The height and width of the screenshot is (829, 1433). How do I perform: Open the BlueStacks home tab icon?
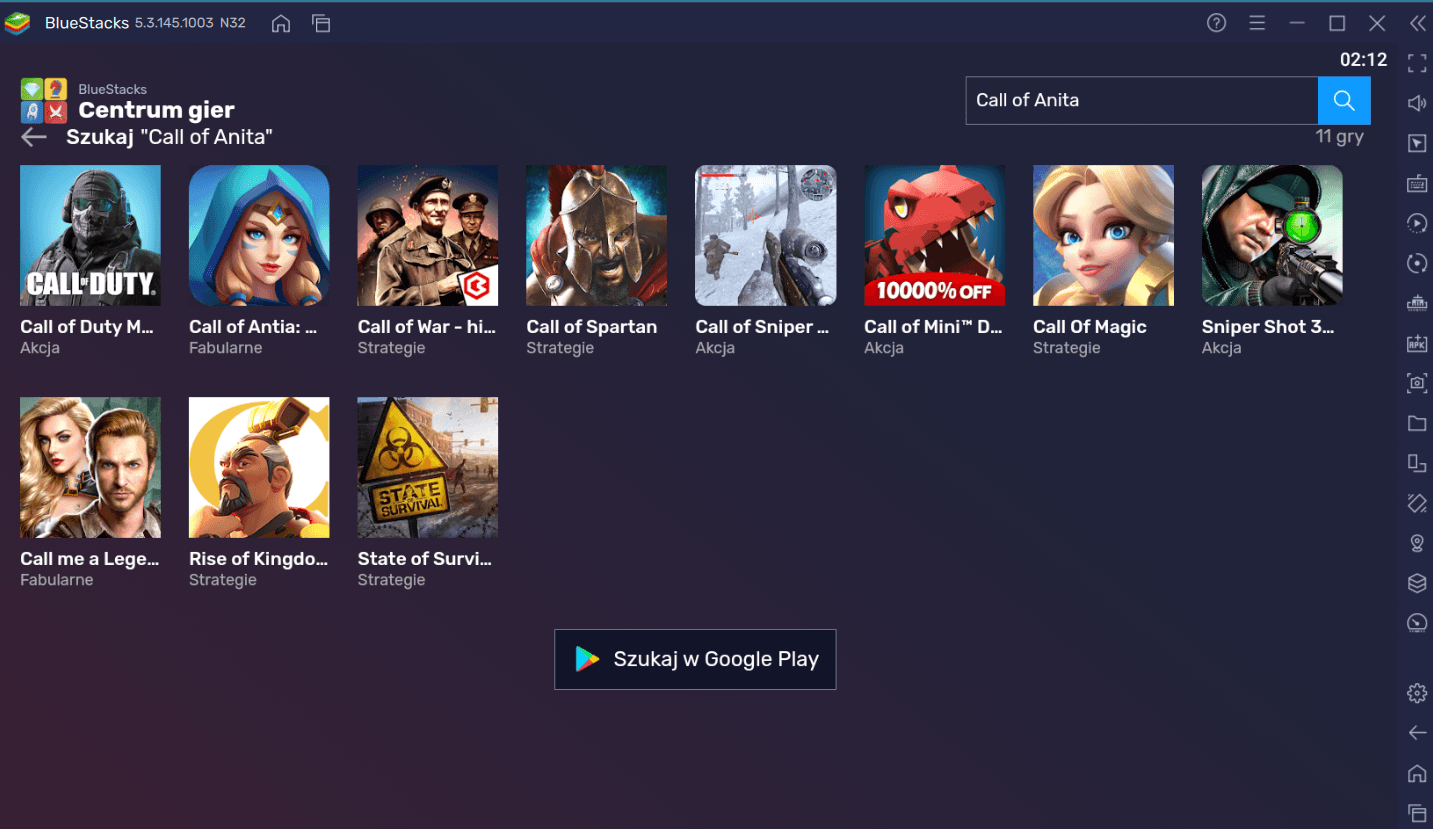click(x=281, y=23)
